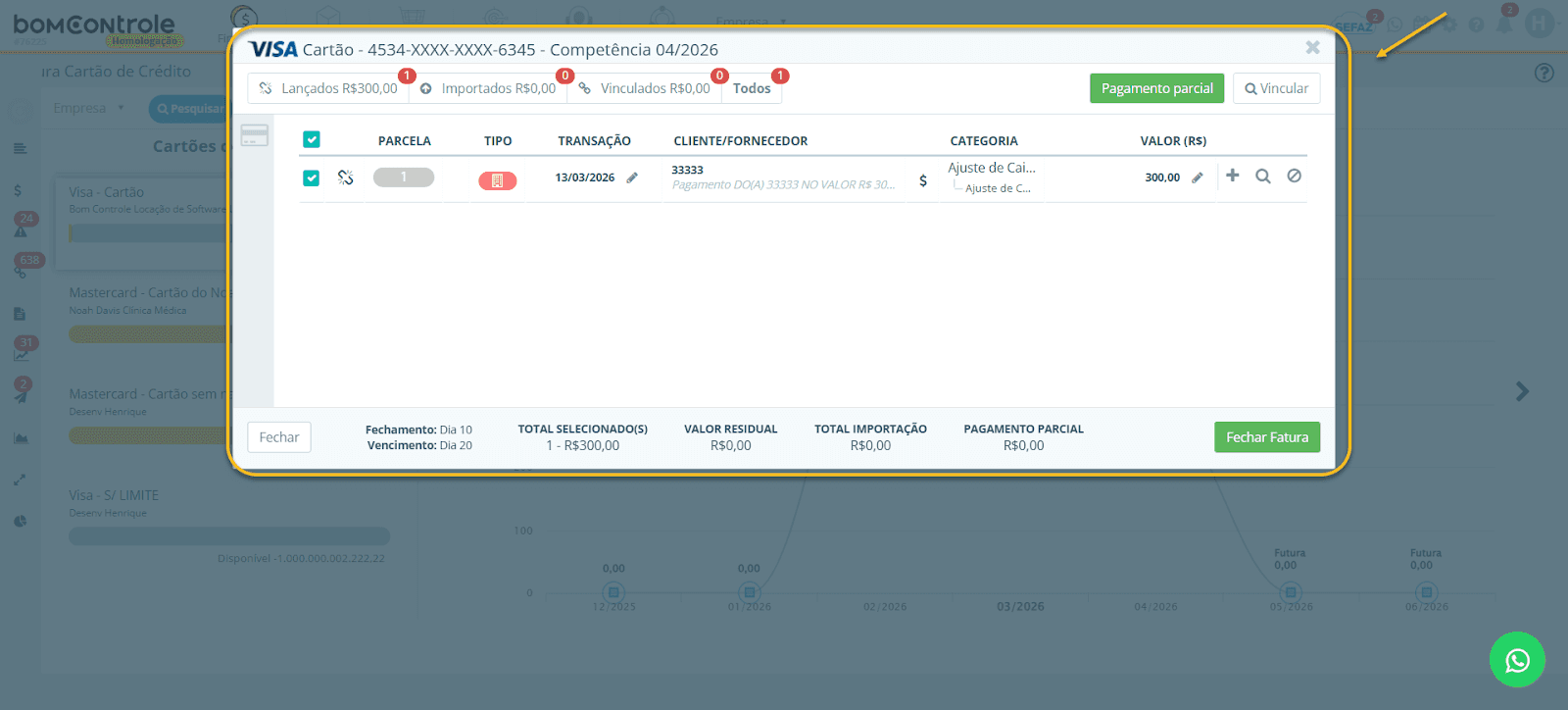The width and height of the screenshot is (1568, 710).
Task: Click the pie chart icon in left sidebar
Action: [20, 521]
